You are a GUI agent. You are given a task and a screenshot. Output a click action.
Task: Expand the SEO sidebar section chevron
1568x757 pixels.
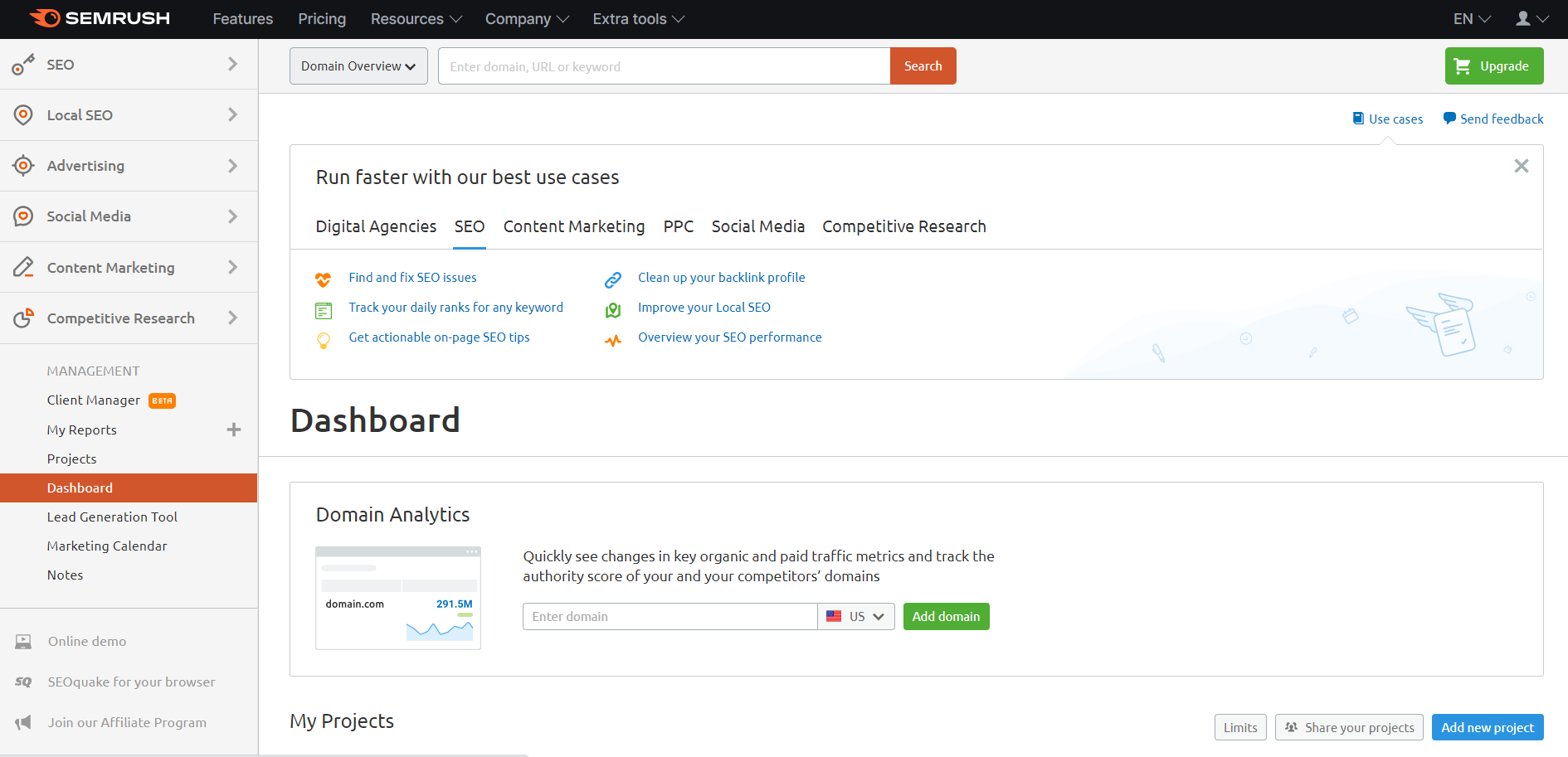232,64
